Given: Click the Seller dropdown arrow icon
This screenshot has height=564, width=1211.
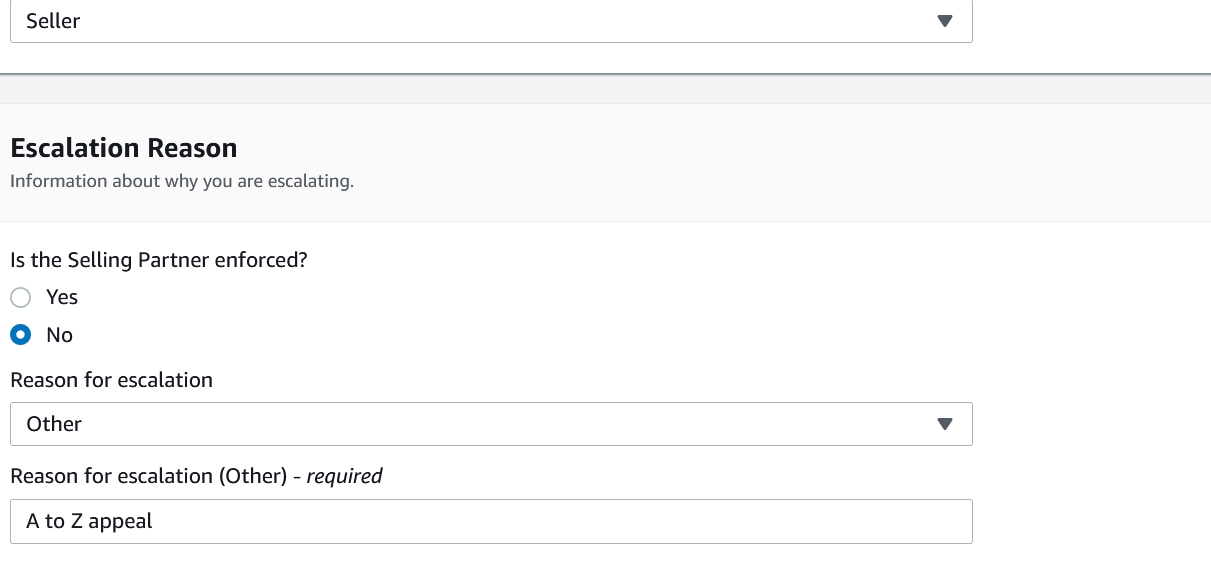Looking at the screenshot, I should [945, 21].
